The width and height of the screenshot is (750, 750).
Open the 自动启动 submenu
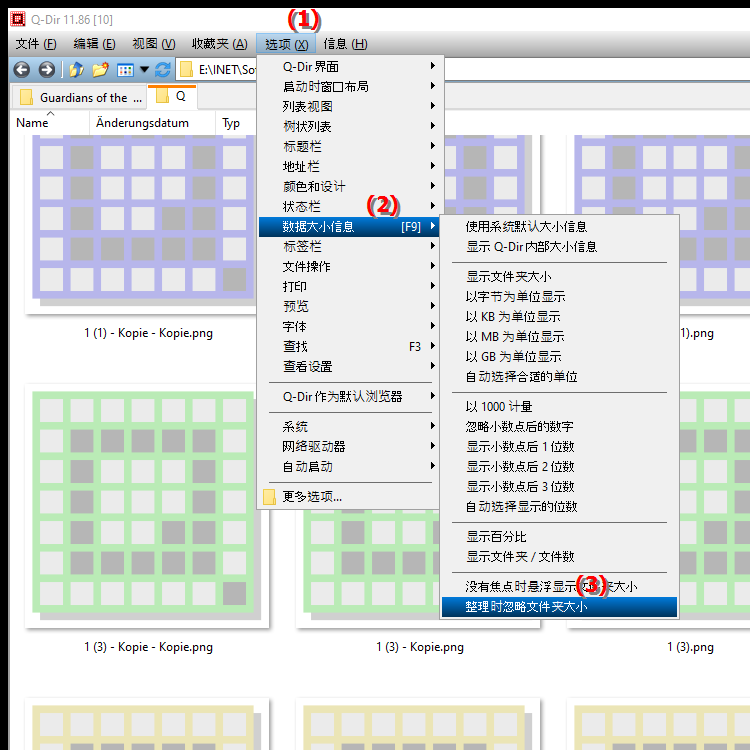pyautogui.click(x=349, y=466)
